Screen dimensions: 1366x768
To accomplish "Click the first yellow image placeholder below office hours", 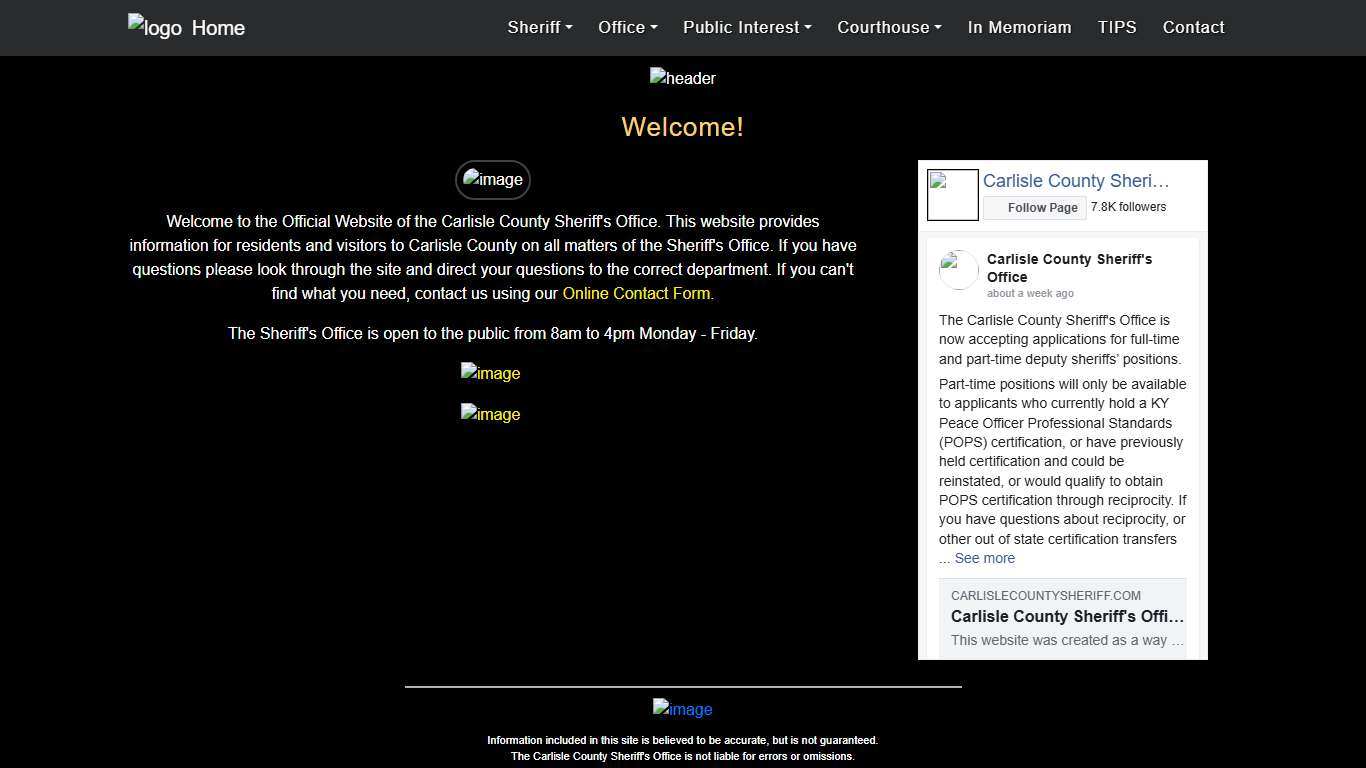I will (x=490, y=373).
